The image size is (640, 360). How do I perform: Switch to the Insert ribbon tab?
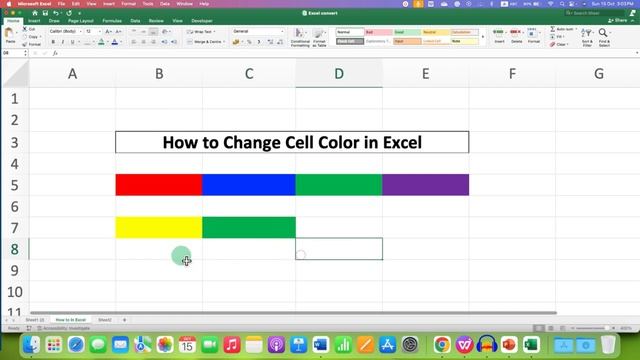pos(34,21)
